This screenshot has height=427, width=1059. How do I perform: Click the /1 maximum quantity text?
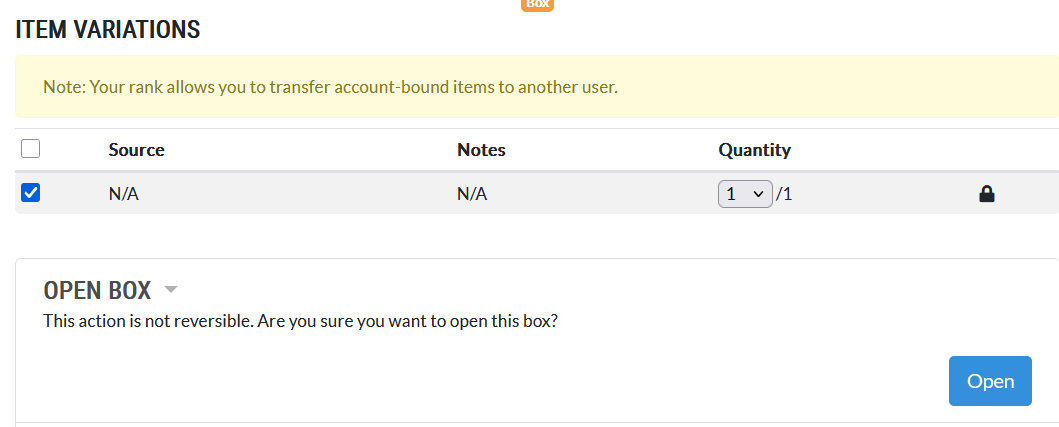coord(784,194)
